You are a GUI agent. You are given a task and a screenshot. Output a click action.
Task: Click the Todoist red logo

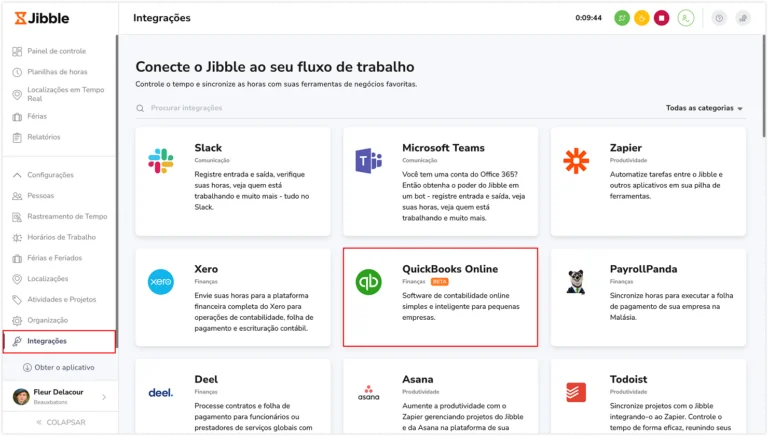coord(576,392)
